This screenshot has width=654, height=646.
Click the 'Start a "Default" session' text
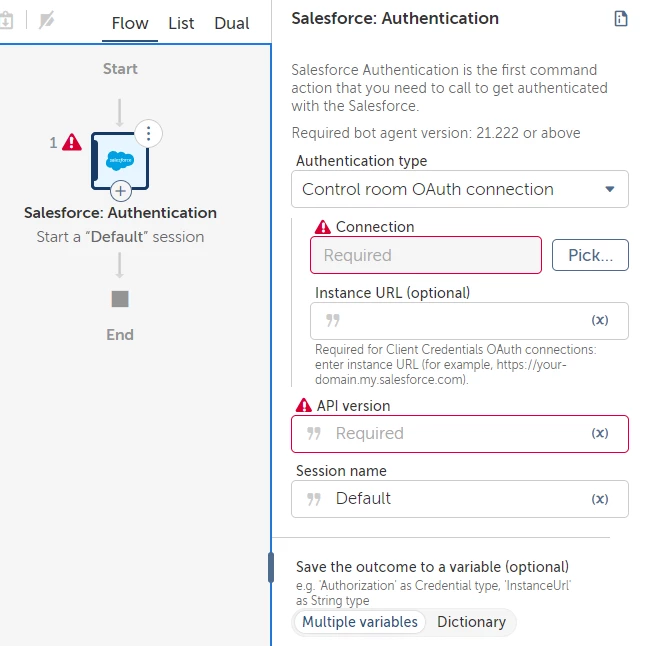(x=120, y=236)
